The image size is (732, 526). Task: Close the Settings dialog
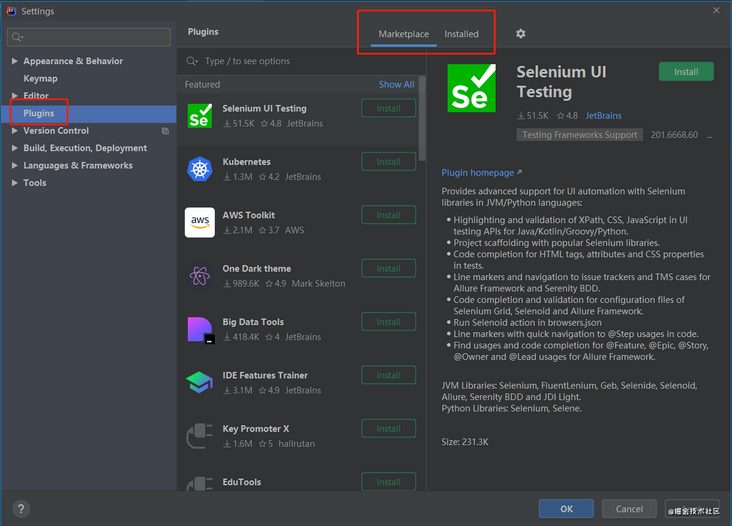coord(716,10)
